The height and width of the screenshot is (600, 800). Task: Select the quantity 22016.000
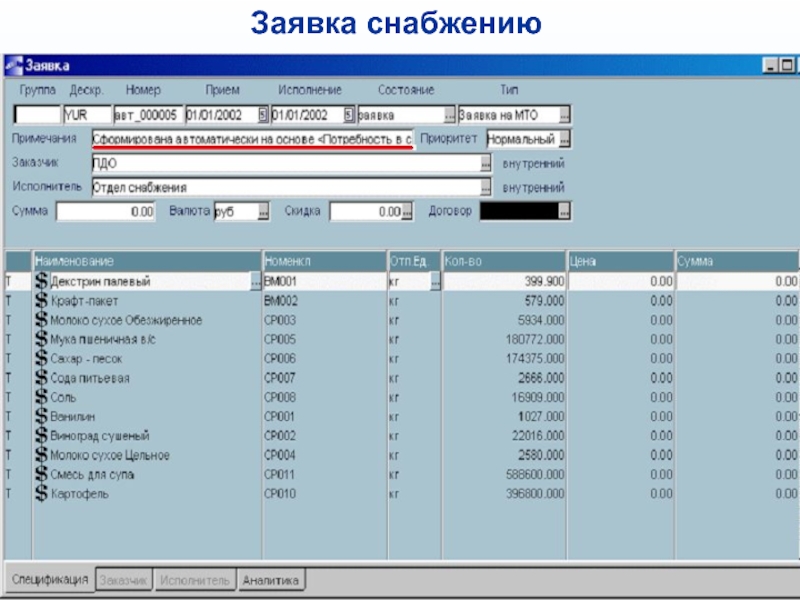pyautogui.click(x=538, y=436)
